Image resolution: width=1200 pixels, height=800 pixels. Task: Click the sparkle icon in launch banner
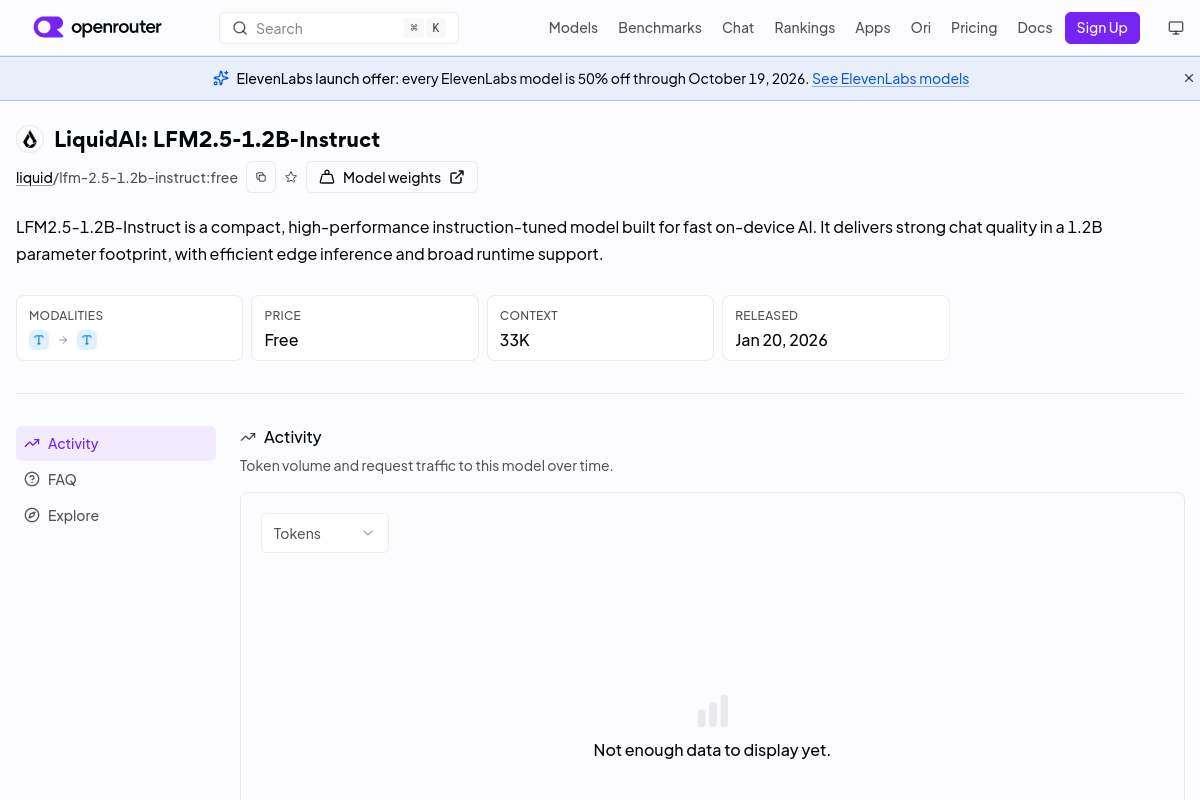[x=221, y=78]
